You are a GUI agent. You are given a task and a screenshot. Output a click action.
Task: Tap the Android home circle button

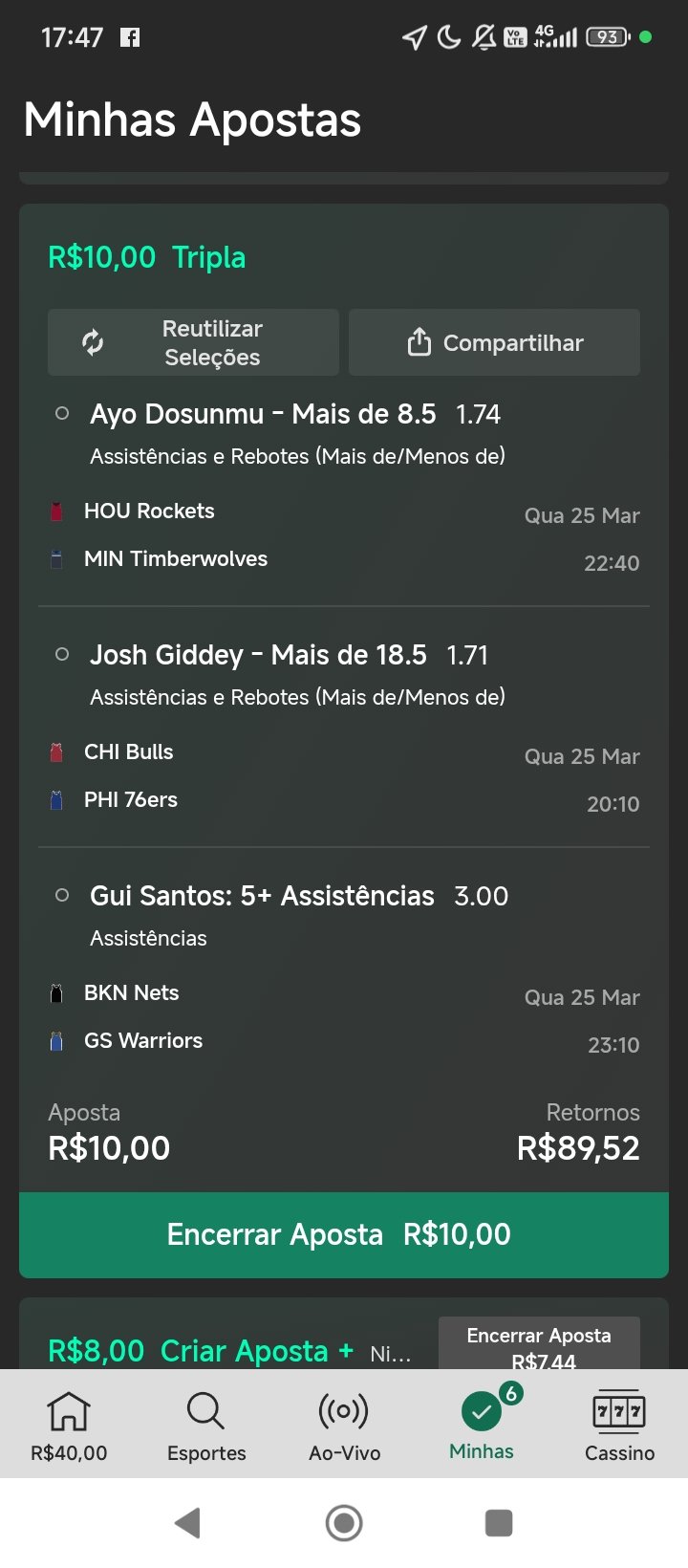coord(344,1523)
